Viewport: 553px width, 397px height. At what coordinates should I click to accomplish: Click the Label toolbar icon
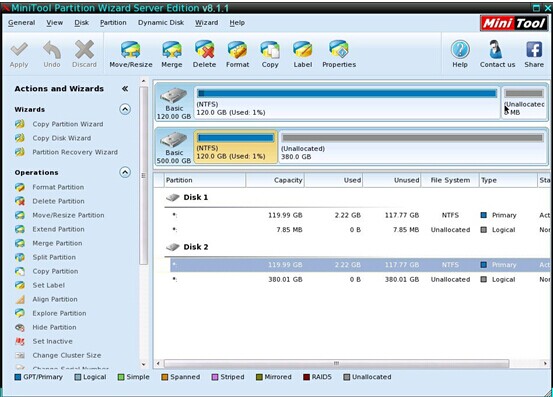point(303,50)
